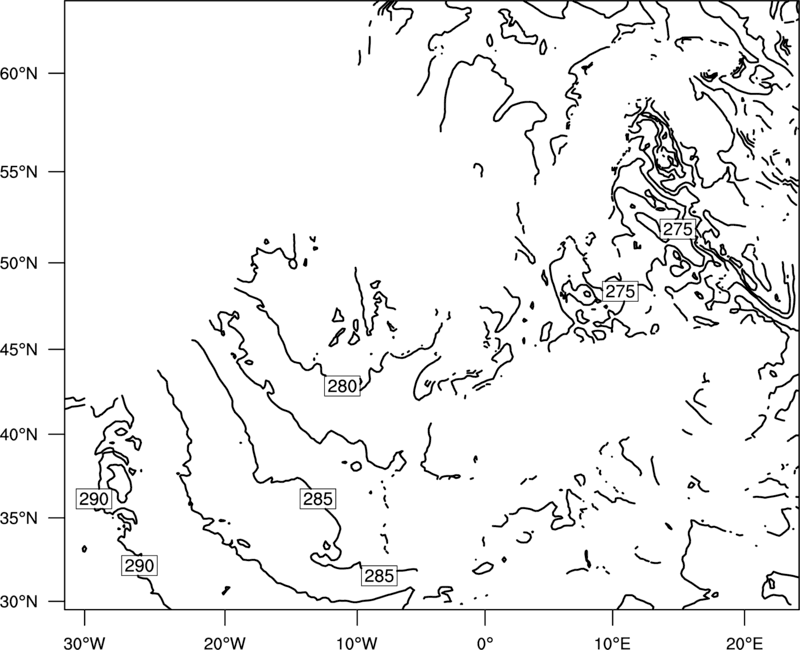Select the upper 275 contour label
This screenshot has height=650, width=800.
pos(678,229)
